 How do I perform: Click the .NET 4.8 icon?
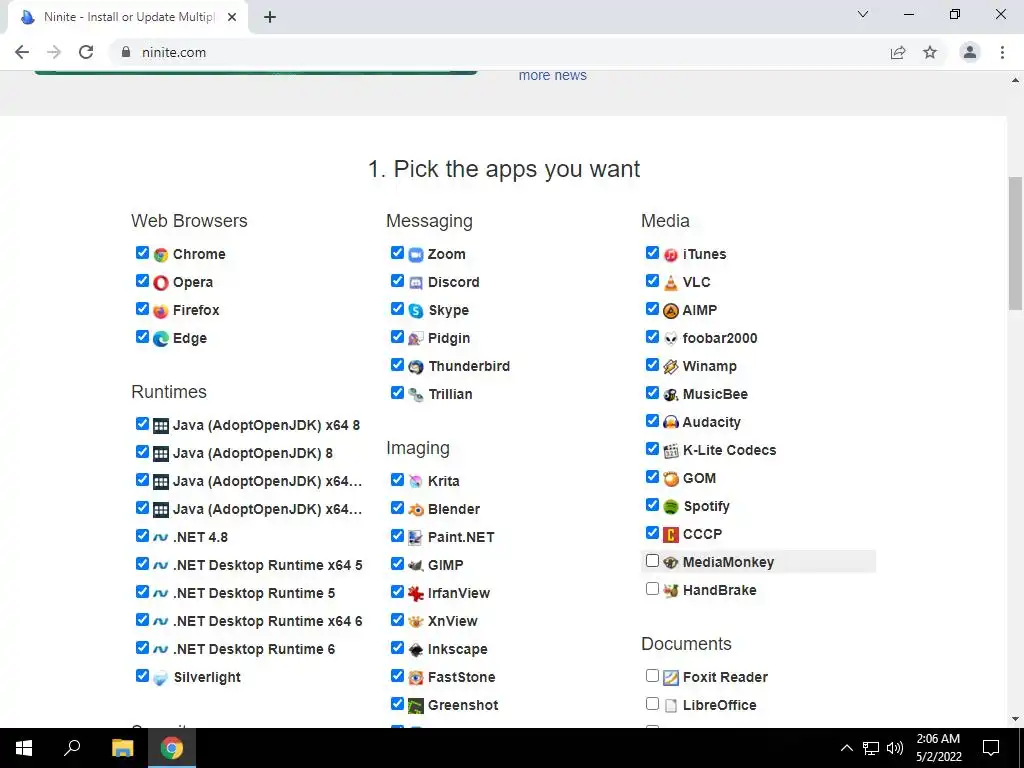(x=161, y=537)
